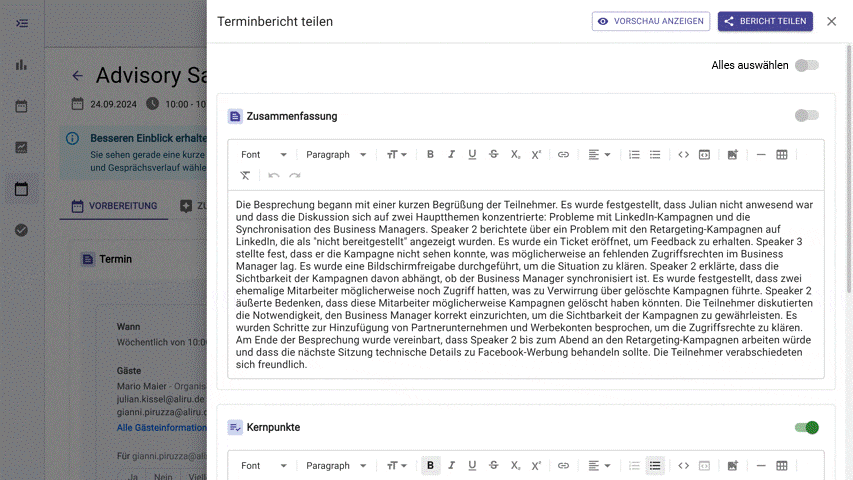Insert image in Kernpunkte editor
853x480 pixels.
[x=733, y=465]
